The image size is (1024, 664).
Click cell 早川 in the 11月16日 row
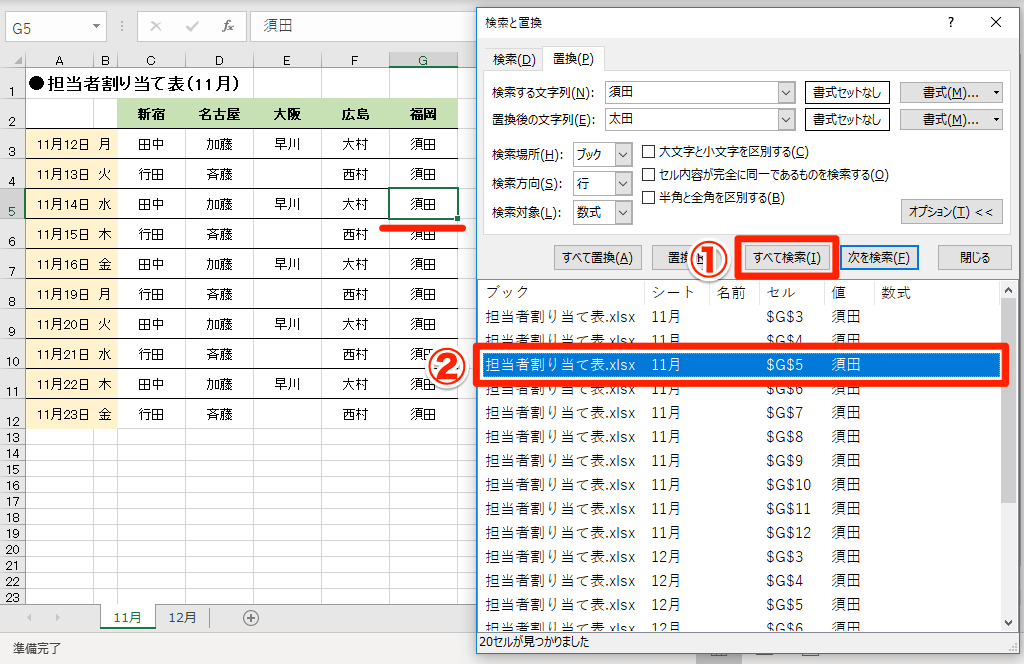coord(287,264)
